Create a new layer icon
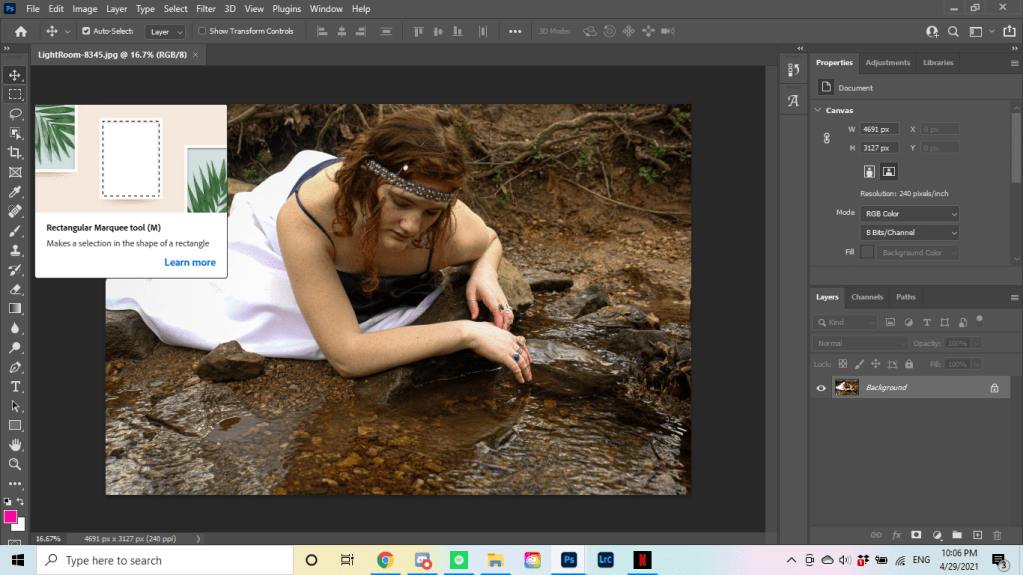The width and height of the screenshot is (1023, 575). pyautogui.click(x=977, y=535)
